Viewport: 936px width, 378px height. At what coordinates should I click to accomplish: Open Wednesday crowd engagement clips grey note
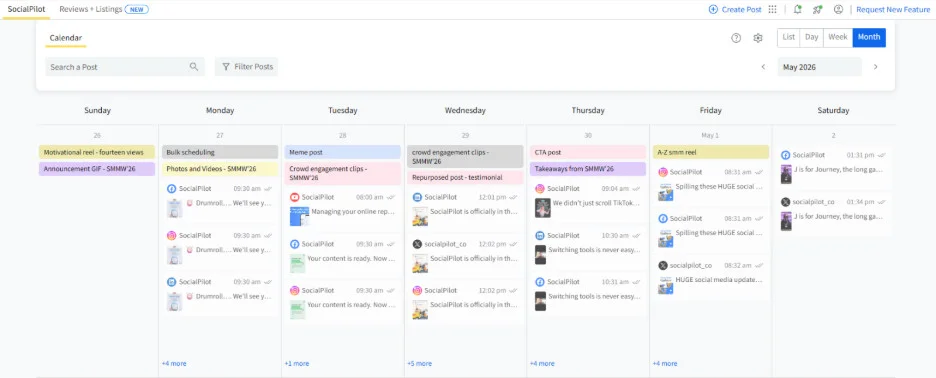[x=465, y=156]
